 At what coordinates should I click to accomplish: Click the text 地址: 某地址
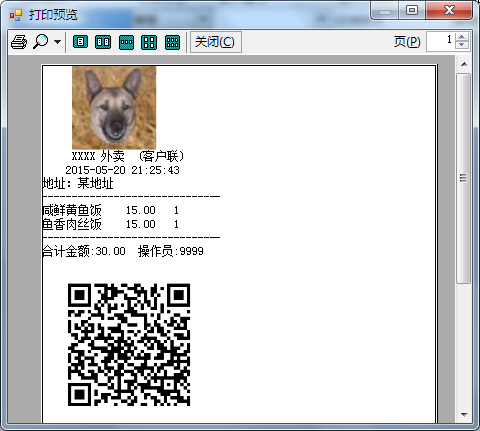click(x=78, y=183)
